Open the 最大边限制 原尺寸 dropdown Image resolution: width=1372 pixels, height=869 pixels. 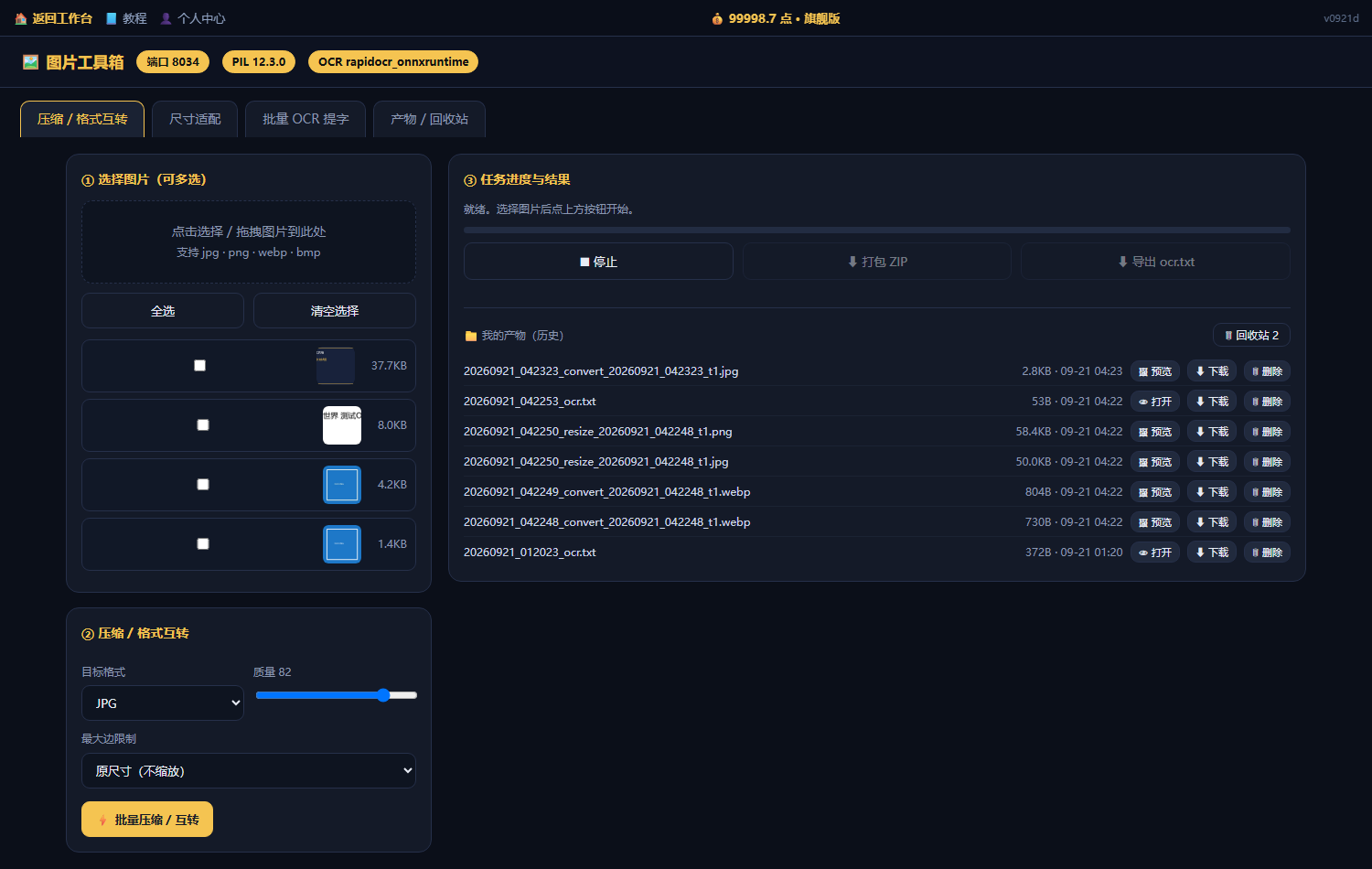click(x=249, y=771)
